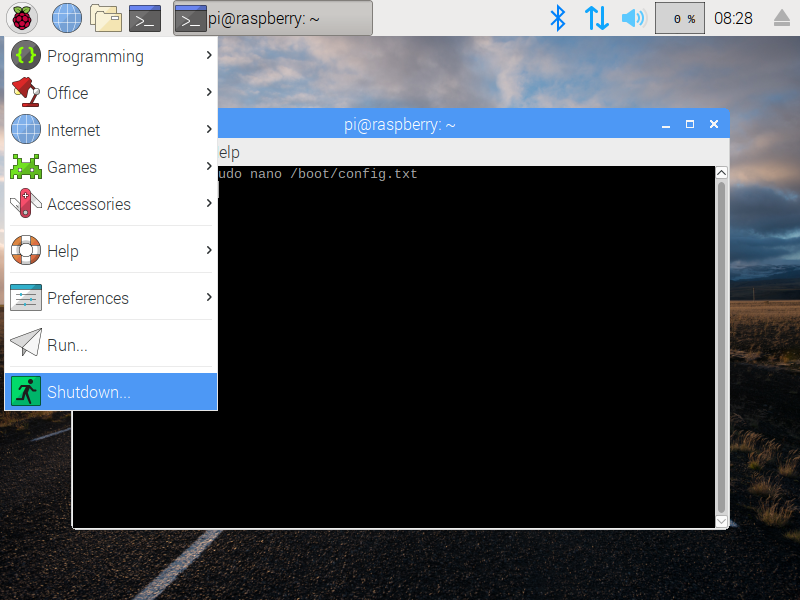Open the File Manager folder icon

point(106,18)
